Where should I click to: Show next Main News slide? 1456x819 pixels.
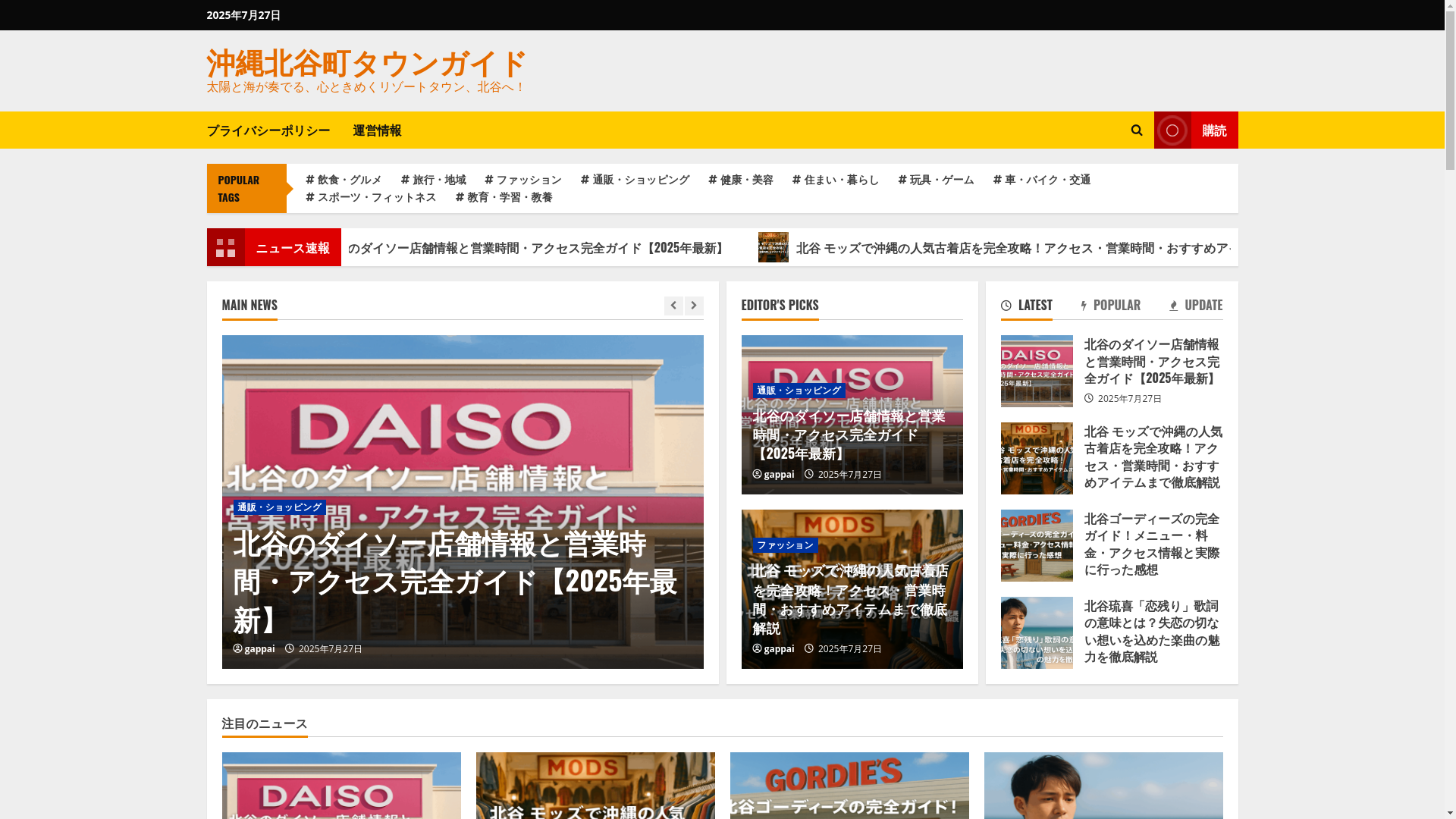[x=694, y=306]
